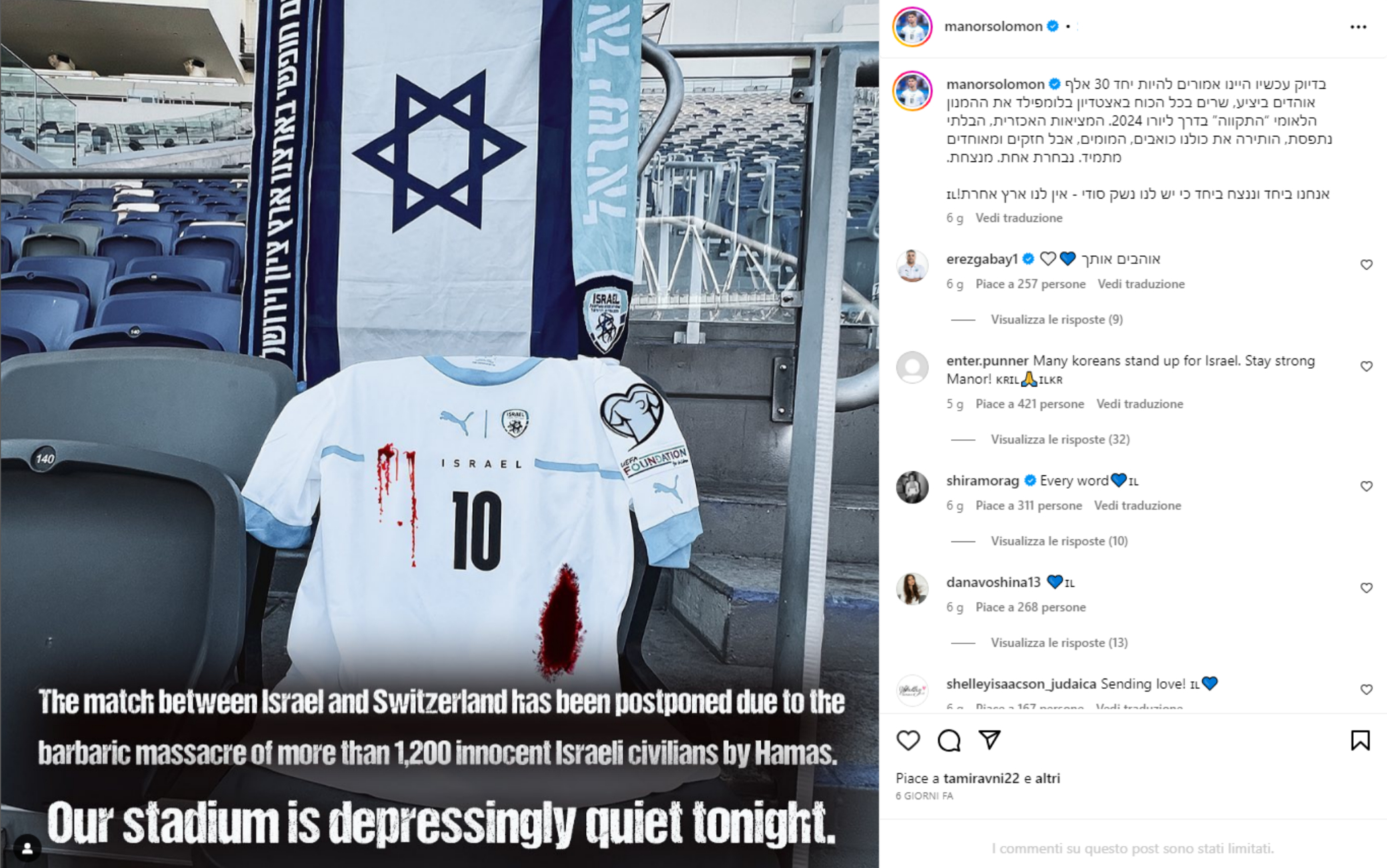The width and height of the screenshot is (1387, 868).
Task: Expand 10 replies under shiramorag
Action: point(1059,541)
